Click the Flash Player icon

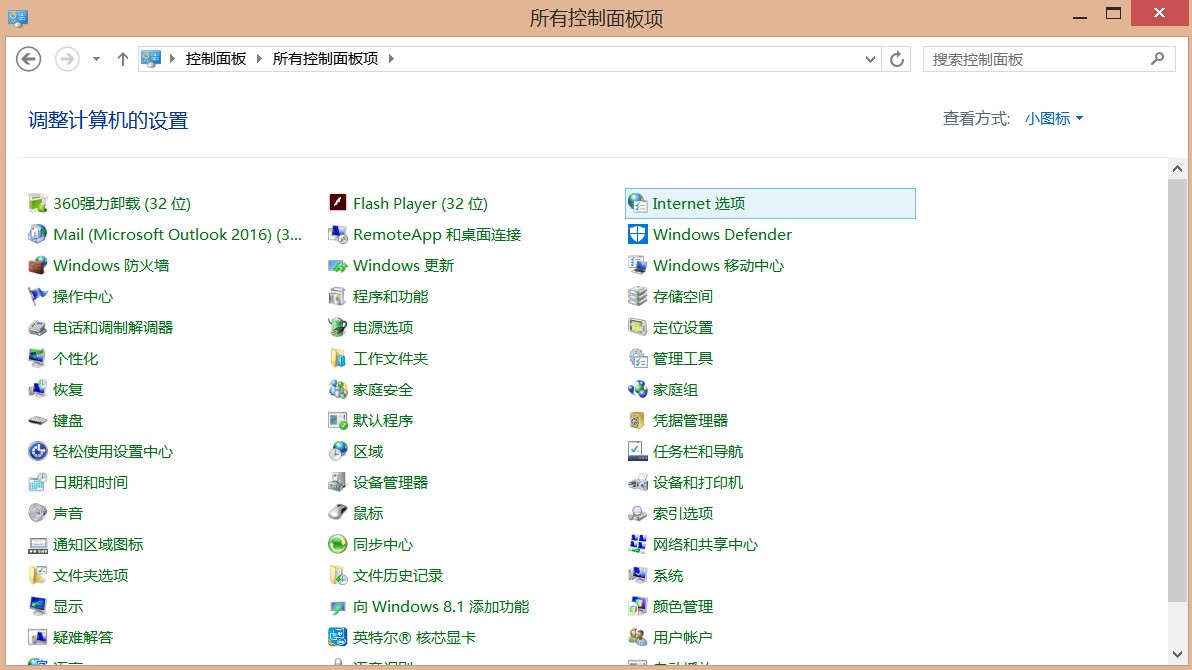coord(338,203)
